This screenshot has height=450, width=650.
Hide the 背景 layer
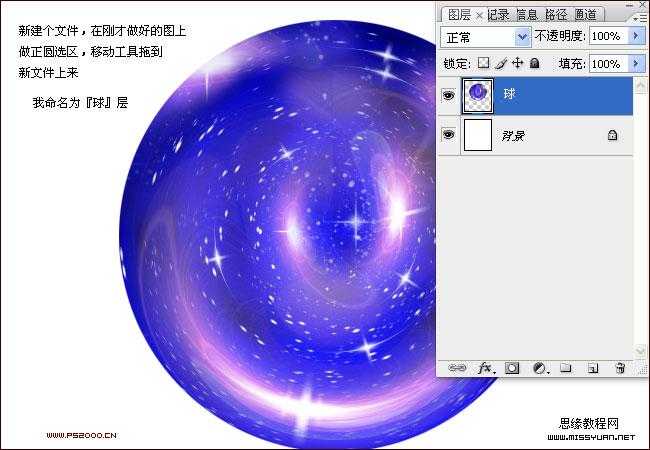click(x=448, y=135)
